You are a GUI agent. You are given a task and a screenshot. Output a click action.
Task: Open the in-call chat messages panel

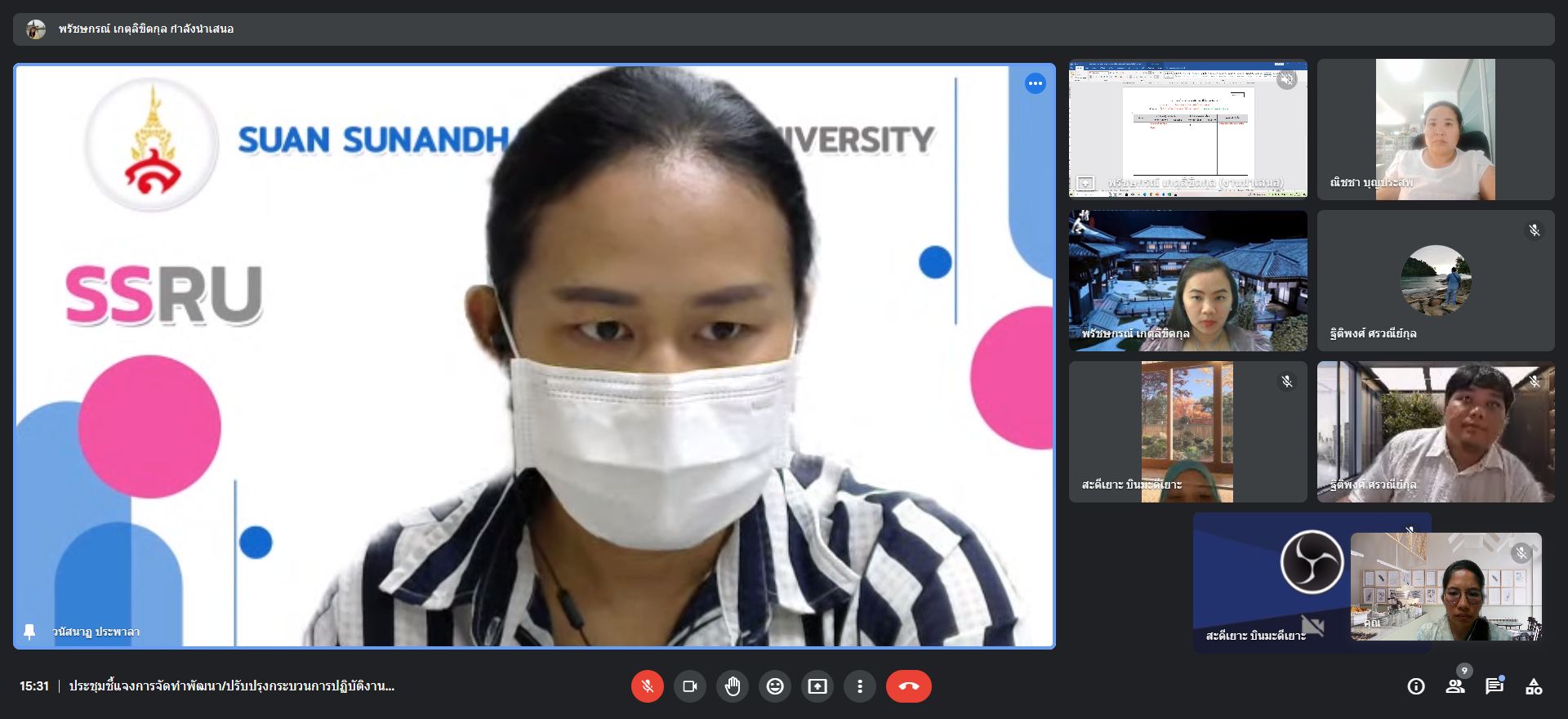pyautogui.click(x=1494, y=686)
